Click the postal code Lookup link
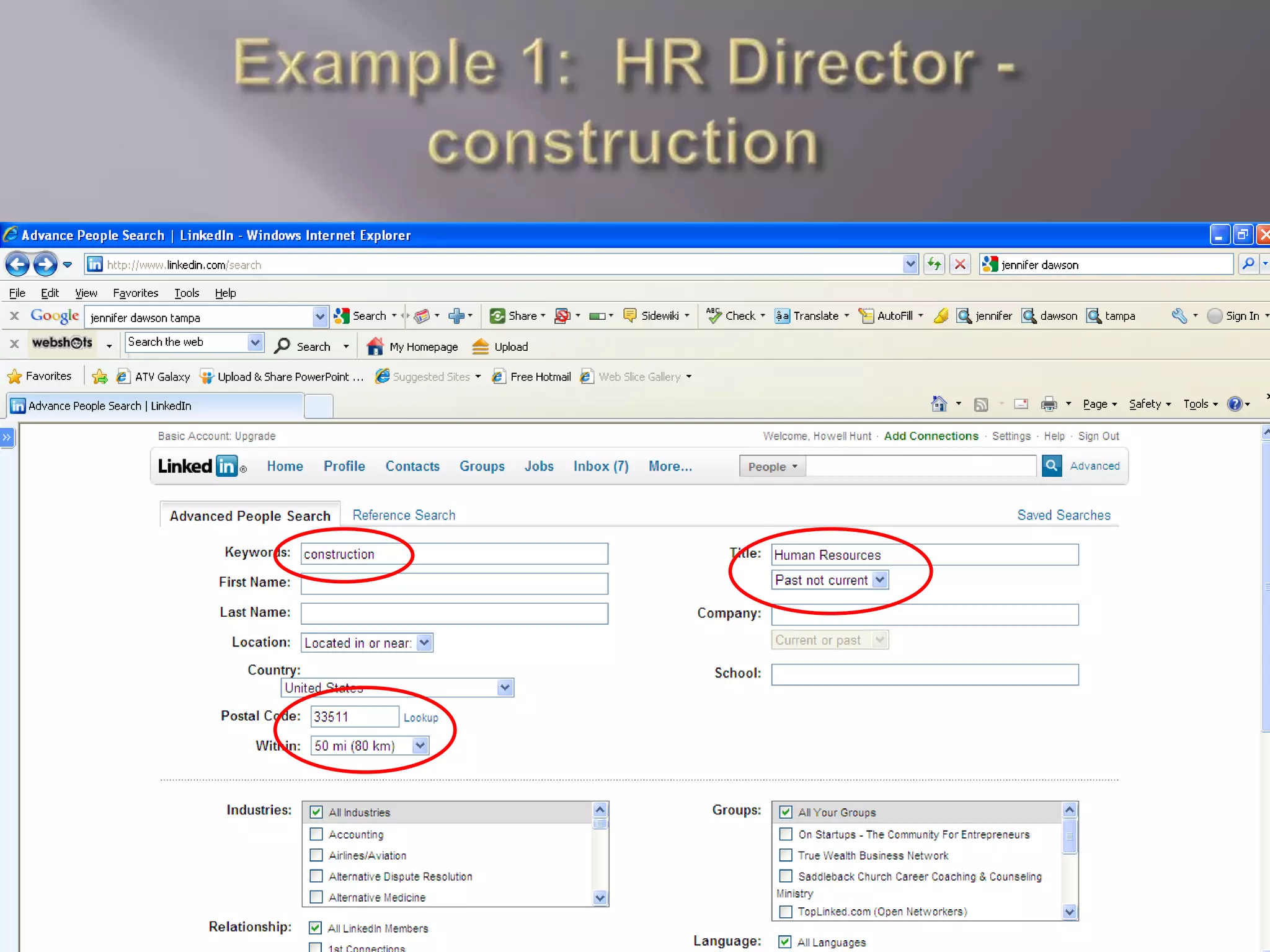Image resolution: width=1270 pixels, height=952 pixels. [420, 717]
